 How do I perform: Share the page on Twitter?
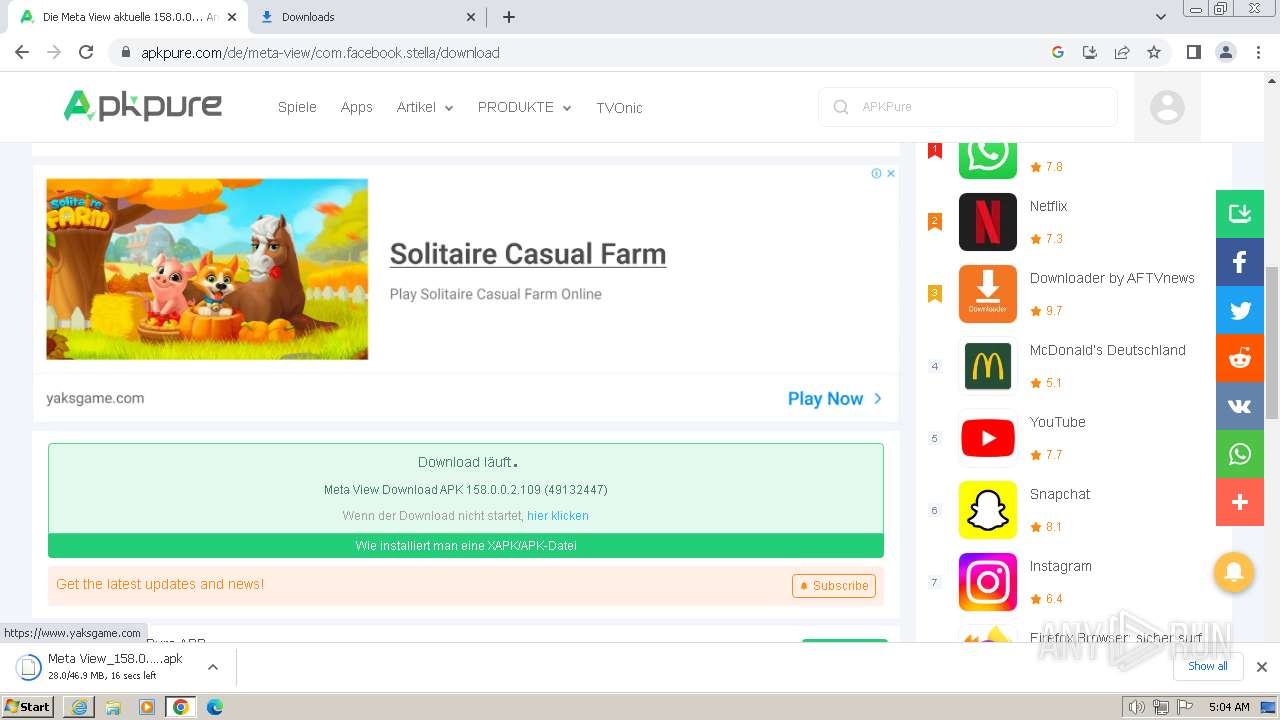pos(1240,310)
